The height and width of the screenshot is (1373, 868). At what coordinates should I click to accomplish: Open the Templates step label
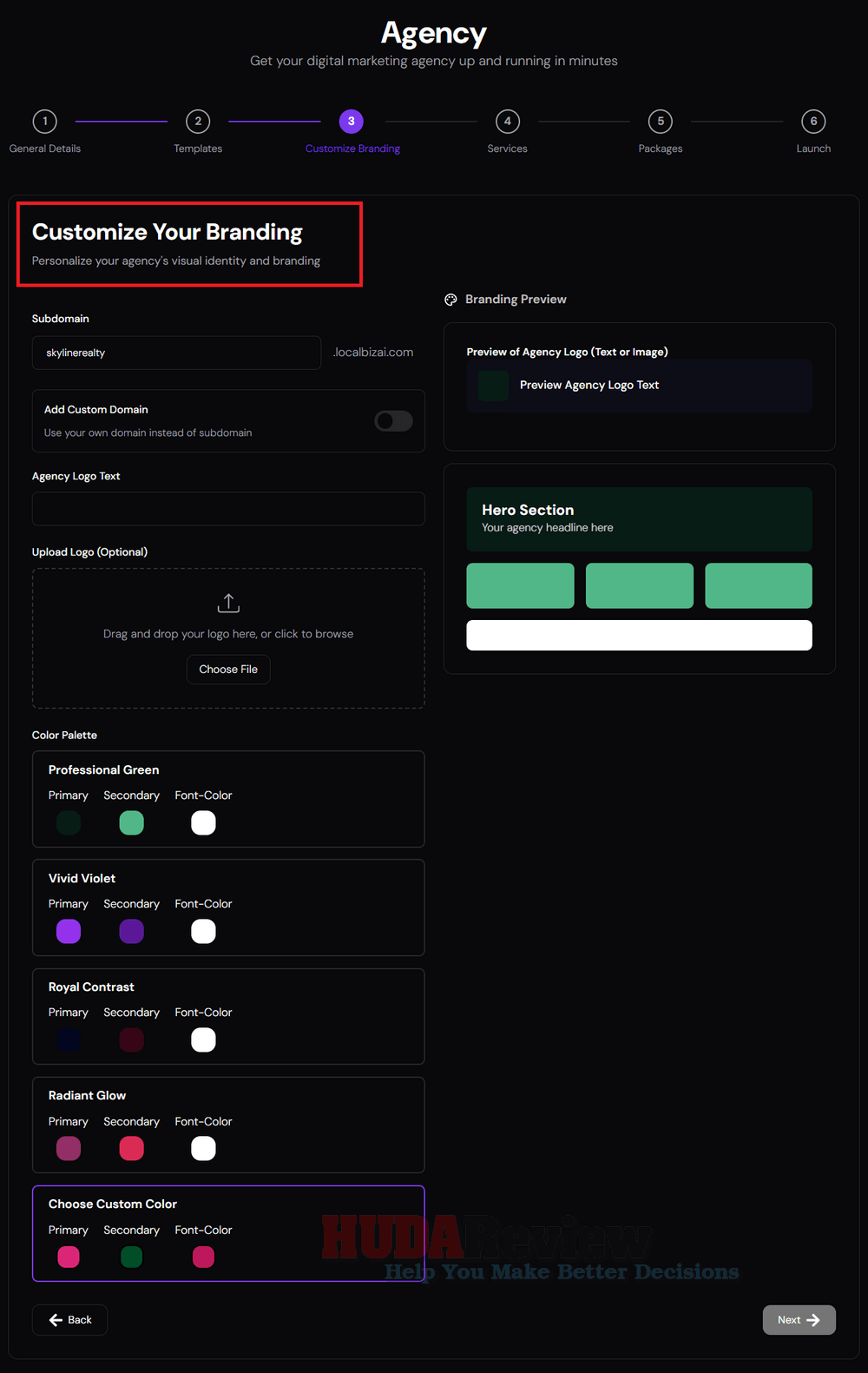pyautogui.click(x=198, y=149)
